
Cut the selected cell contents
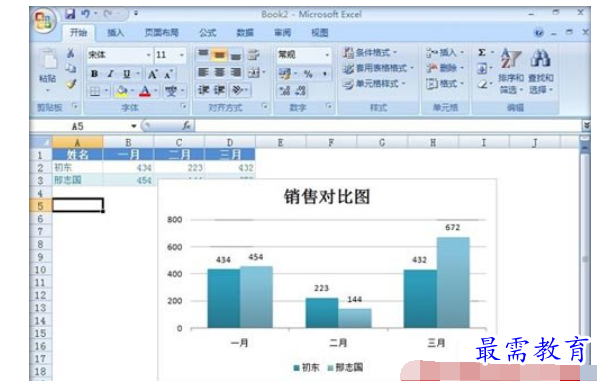pyautogui.click(x=70, y=53)
